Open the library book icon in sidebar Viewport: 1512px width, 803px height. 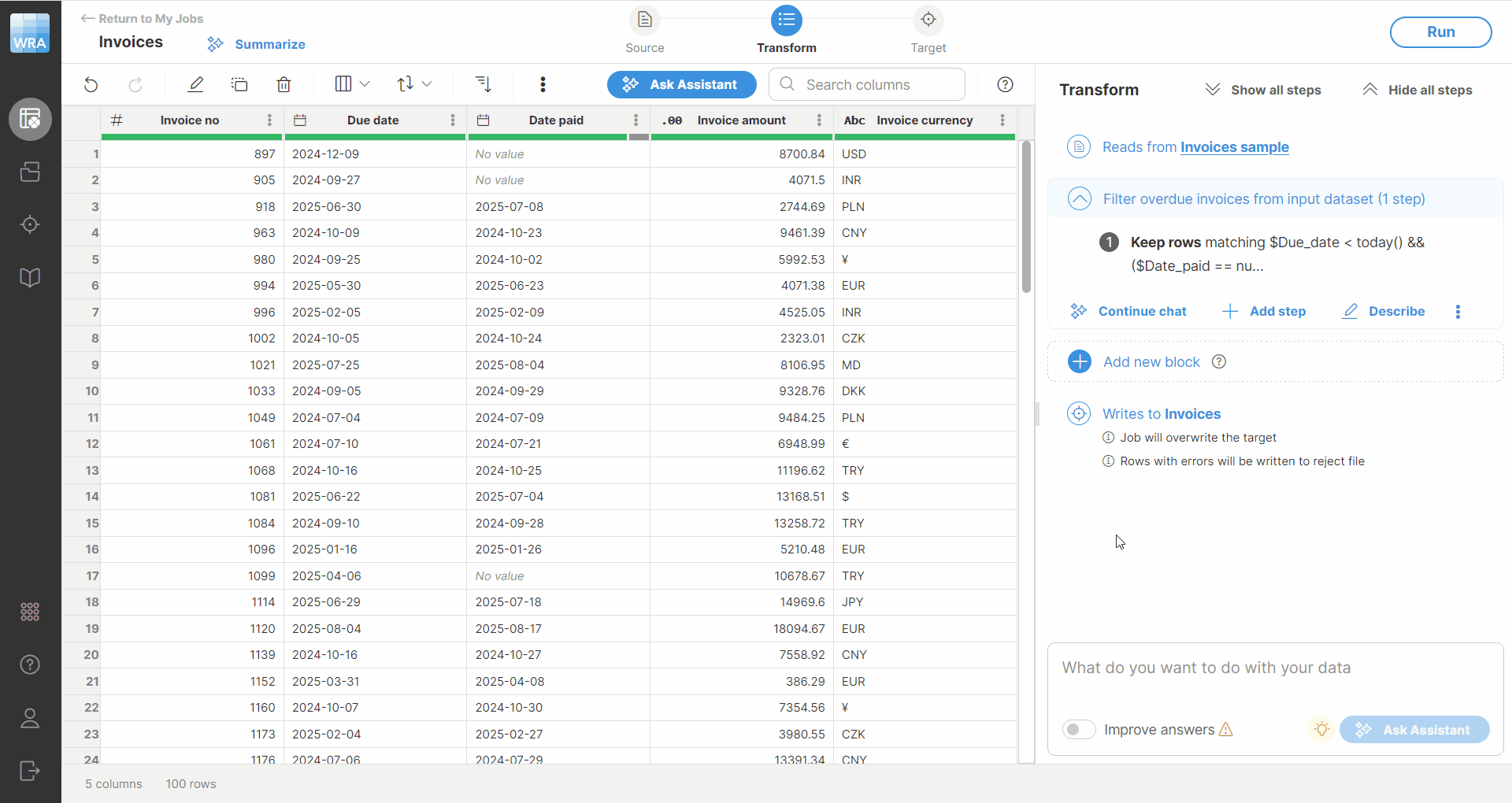click(x=30, y=277)
